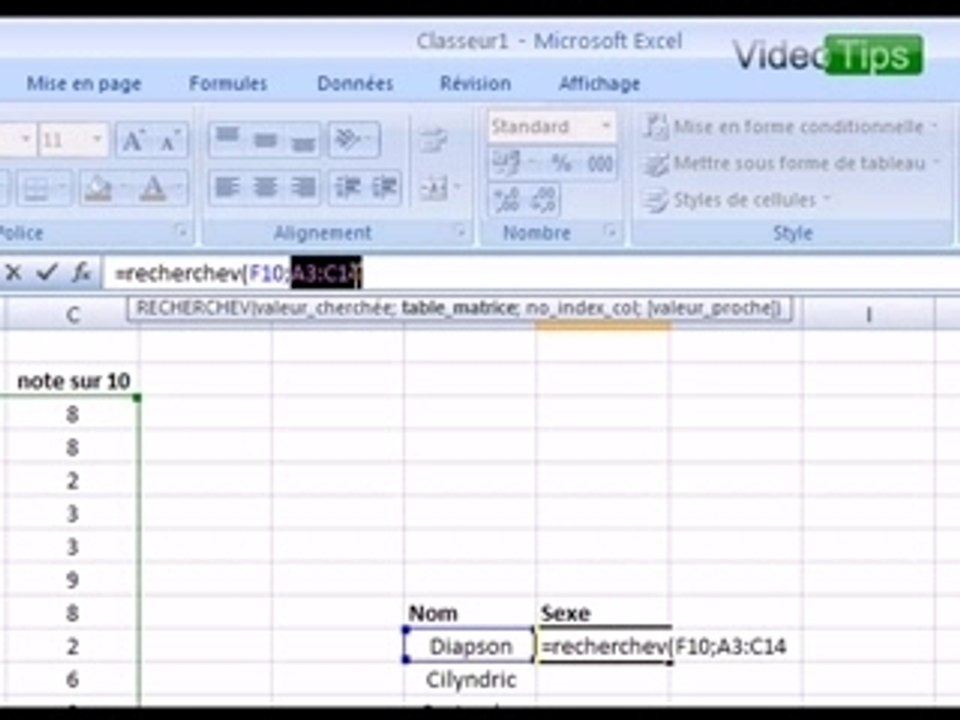Click valeur_proche argument in the tooltip
960x720 pixels.
(x=713, y=308)
